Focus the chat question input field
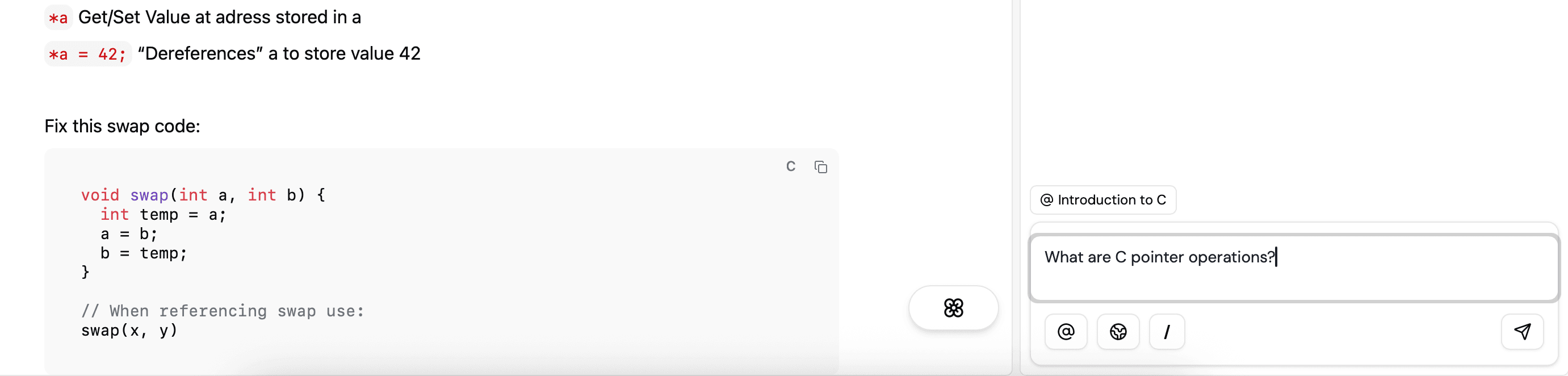This screenshot has width=1568, height=376. click(x=1293, y=268)
